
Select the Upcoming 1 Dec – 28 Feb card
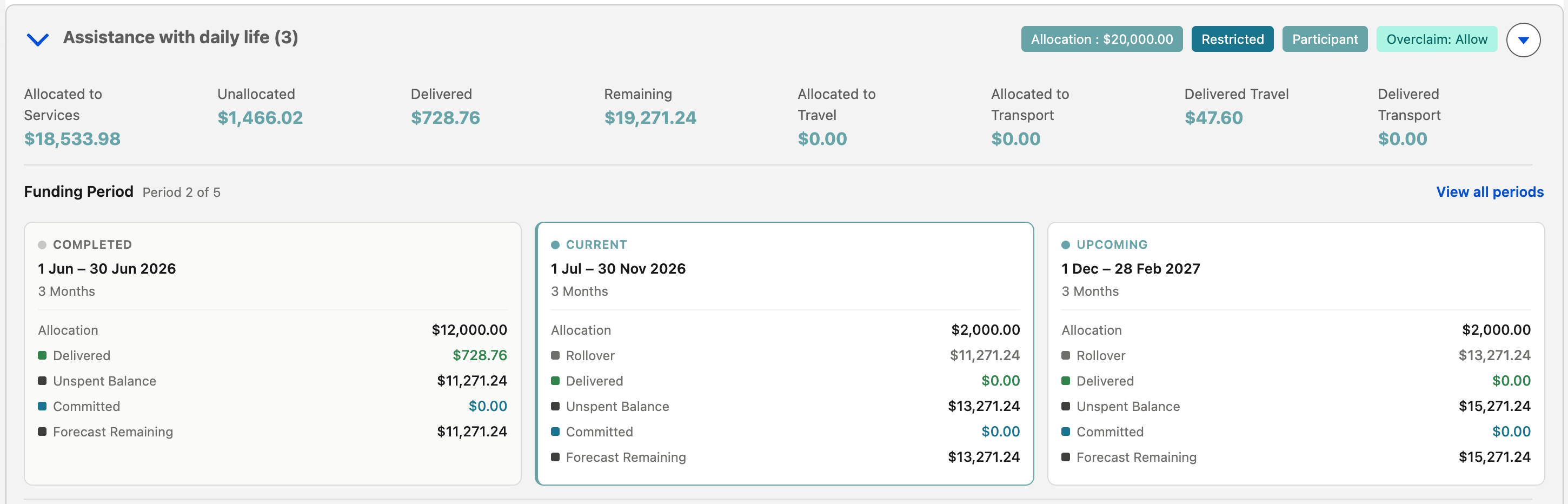pos(1296,354)
